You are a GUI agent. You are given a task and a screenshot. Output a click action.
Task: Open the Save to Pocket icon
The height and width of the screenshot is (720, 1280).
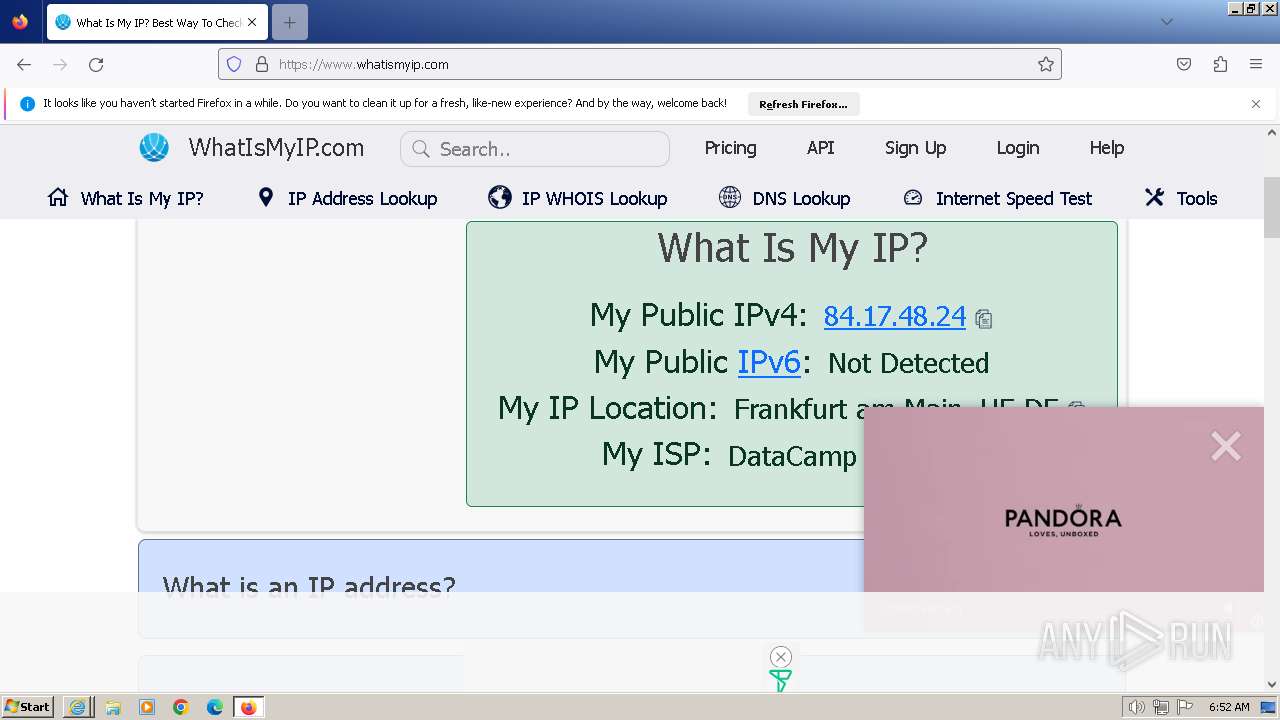1184,64
